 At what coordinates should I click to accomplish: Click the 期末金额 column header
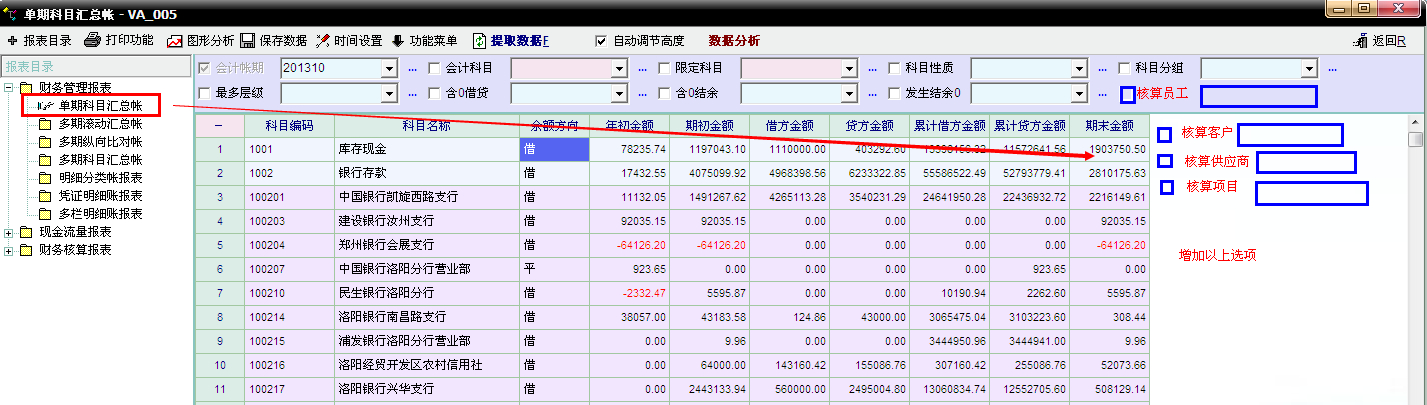click(x=1109, y=126)
